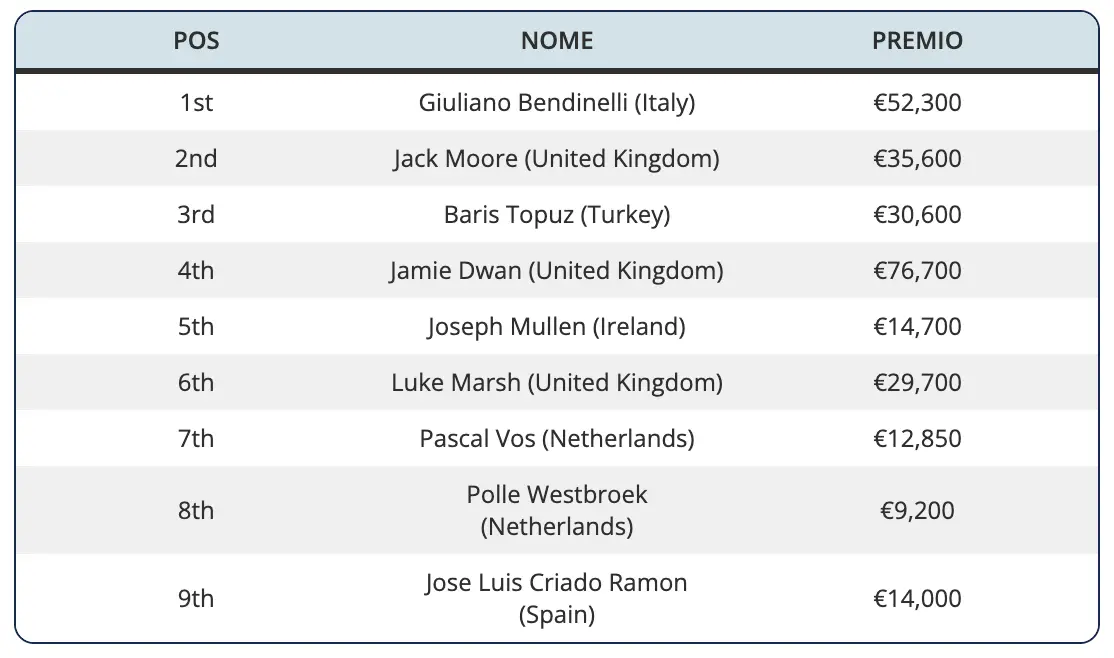Click the POS column header
This screenshot has width=1114, height=658.
coord(196,41)
